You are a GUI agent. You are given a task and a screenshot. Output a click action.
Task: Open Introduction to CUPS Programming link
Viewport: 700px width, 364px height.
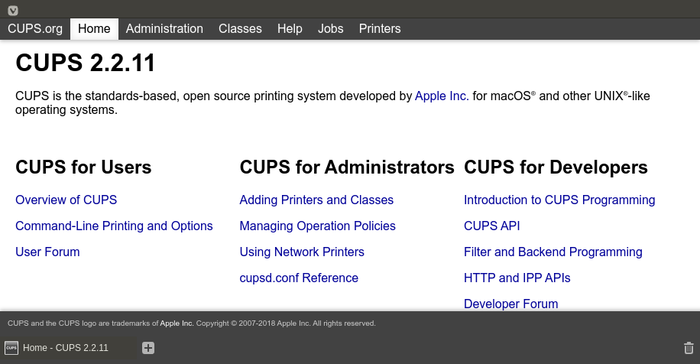[x=559, y=200]
